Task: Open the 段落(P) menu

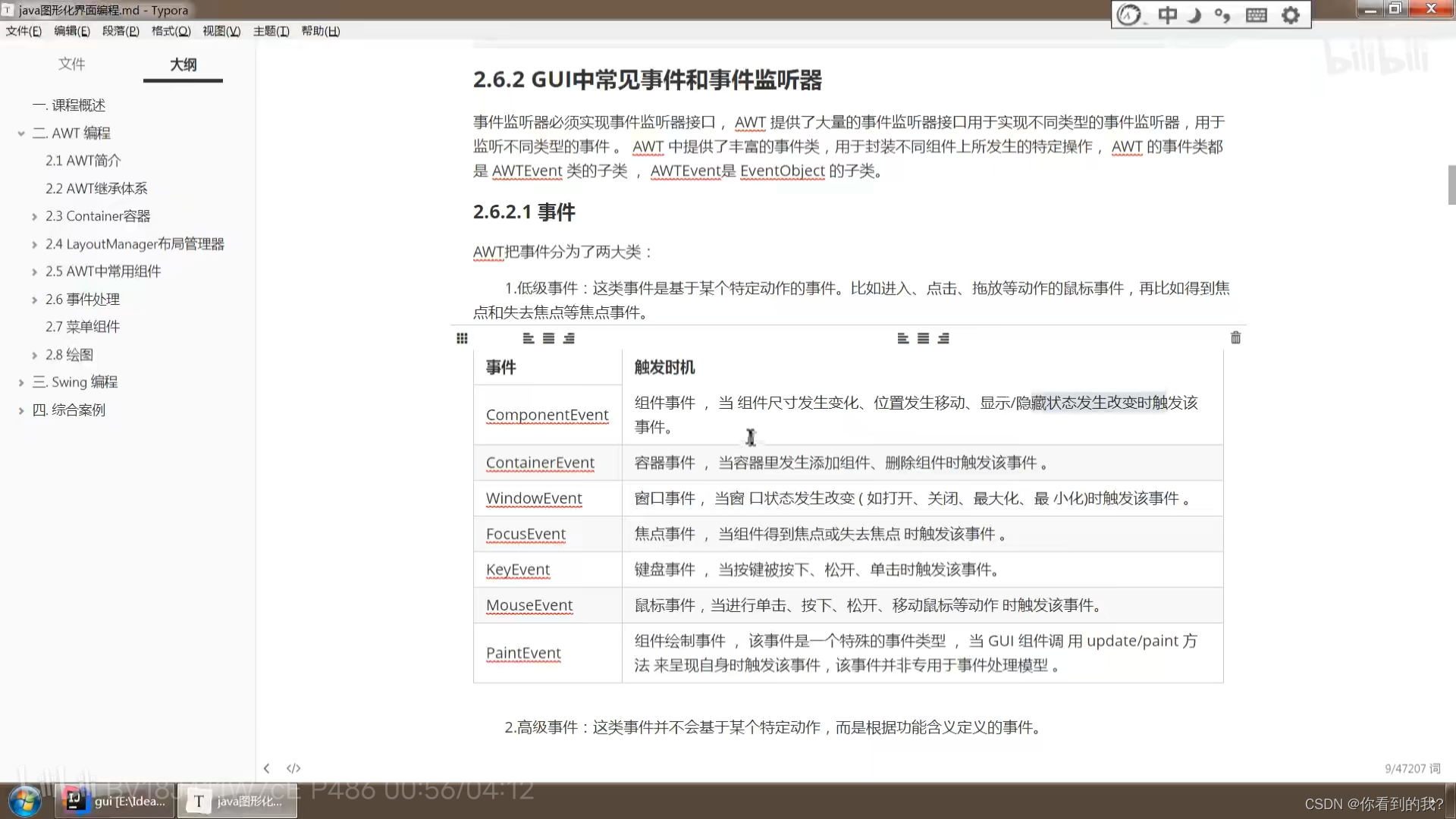Action: coord(120,31)
